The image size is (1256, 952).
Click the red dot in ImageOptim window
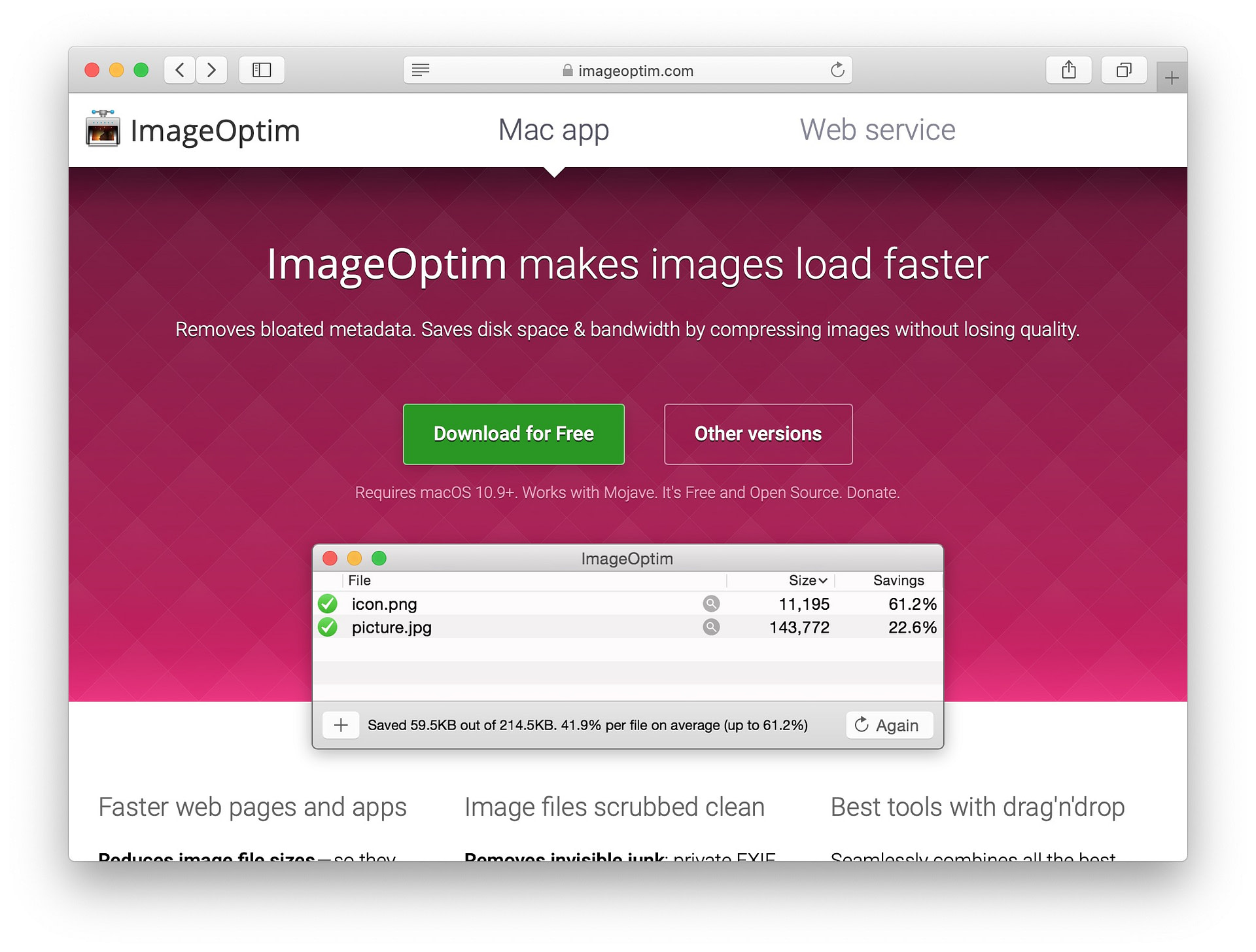tap(330, 558)
